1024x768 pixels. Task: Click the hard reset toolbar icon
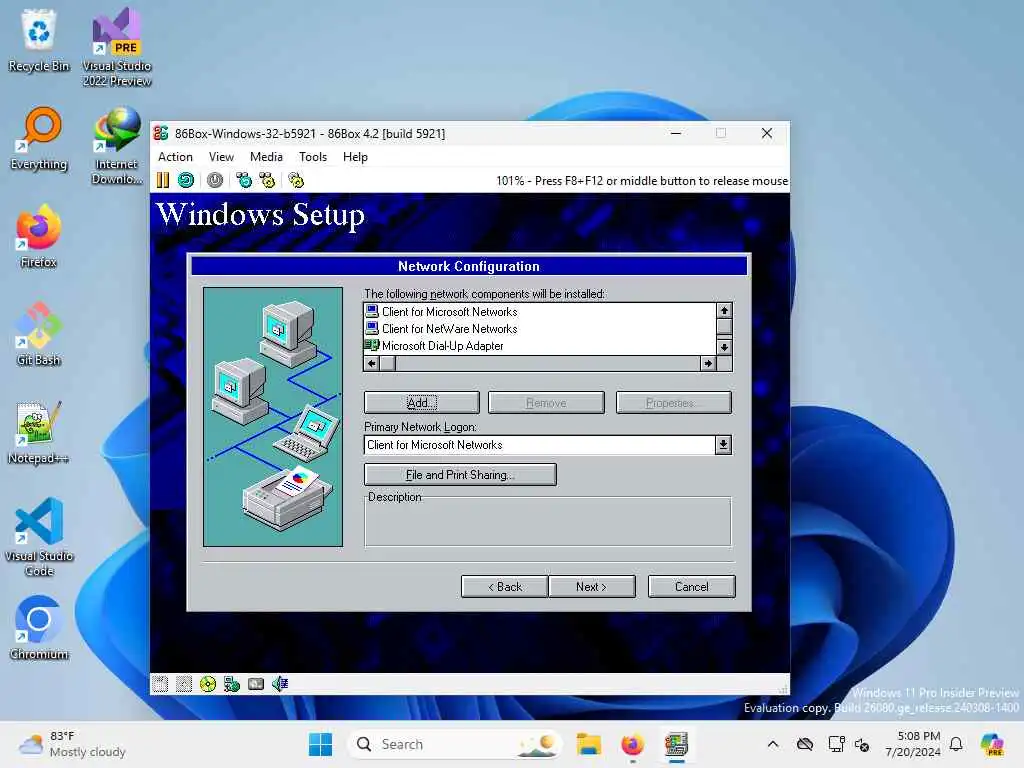point(186,180)
